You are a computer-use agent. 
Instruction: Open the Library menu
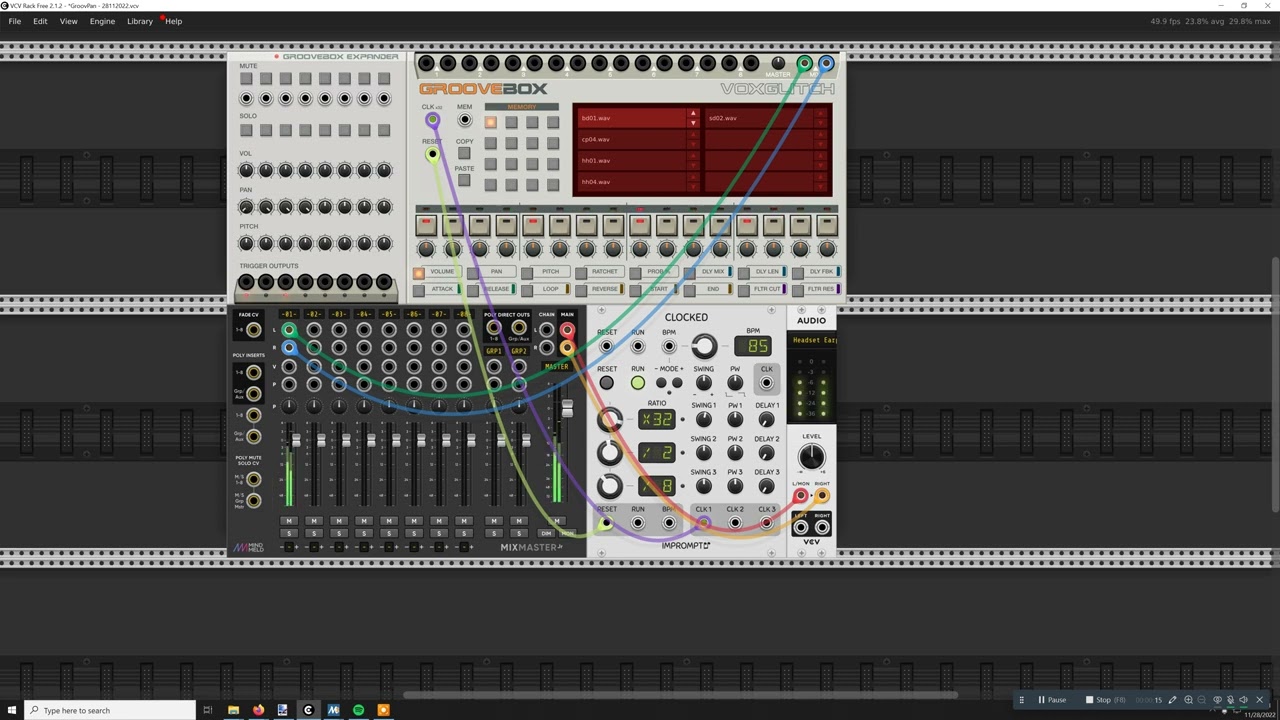140,21
